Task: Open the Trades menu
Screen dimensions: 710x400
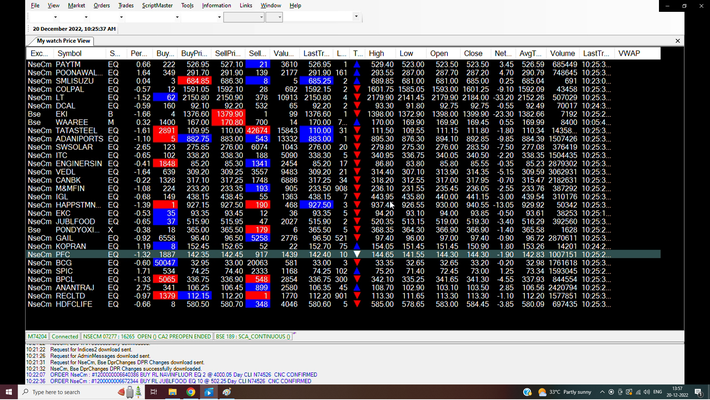Action: 126,5
